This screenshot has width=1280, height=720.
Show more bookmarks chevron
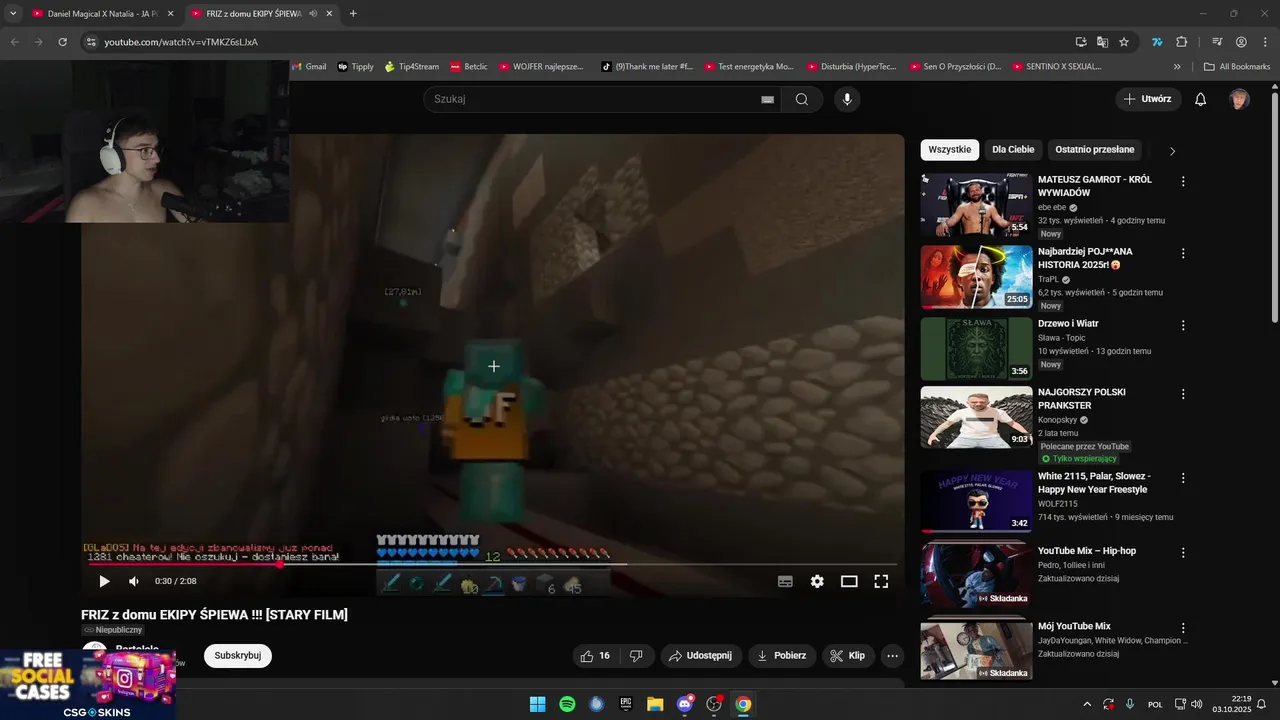(1177, 67)
